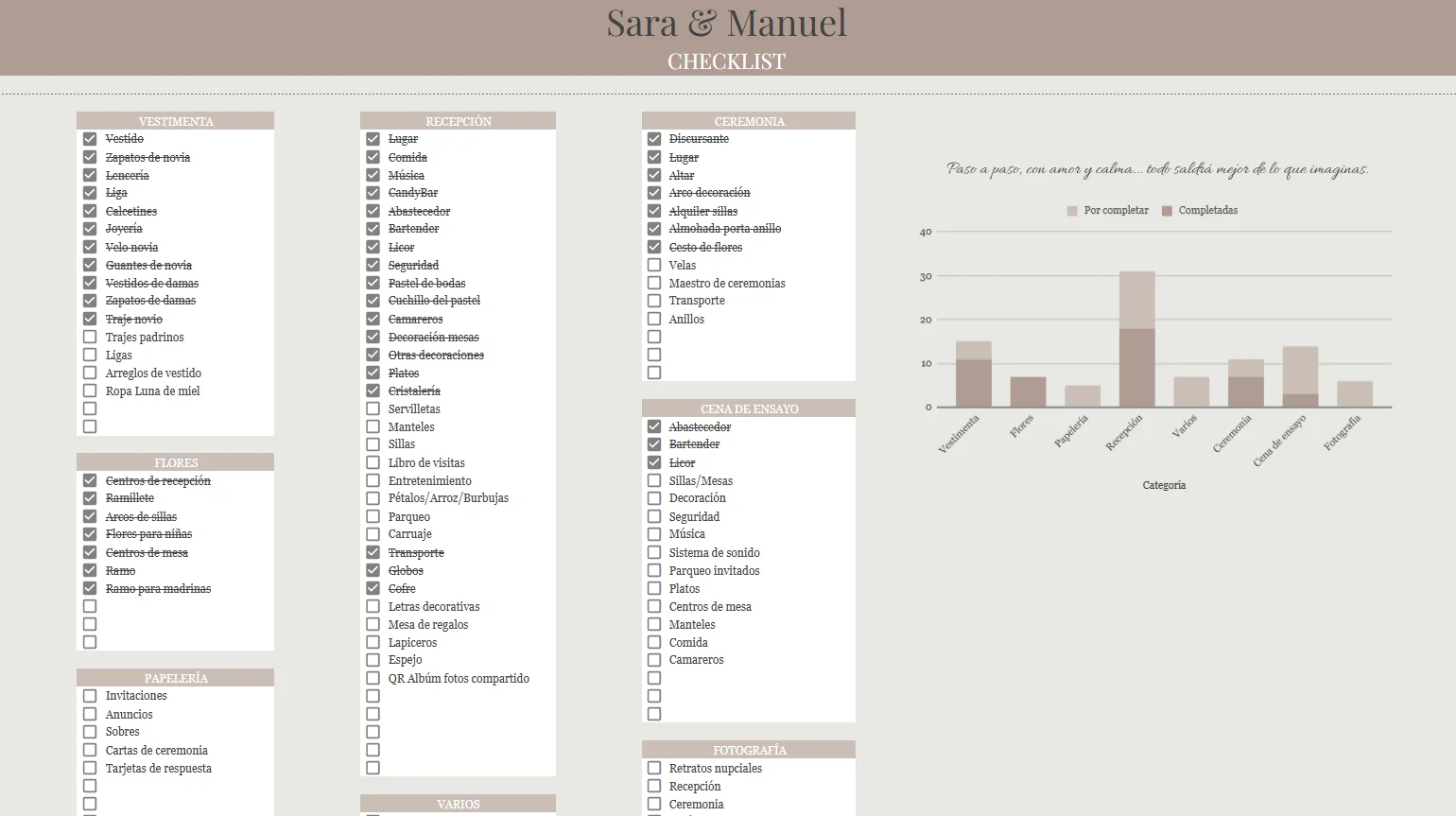Uncheck the CandyBar checkbox

(373, 193)
